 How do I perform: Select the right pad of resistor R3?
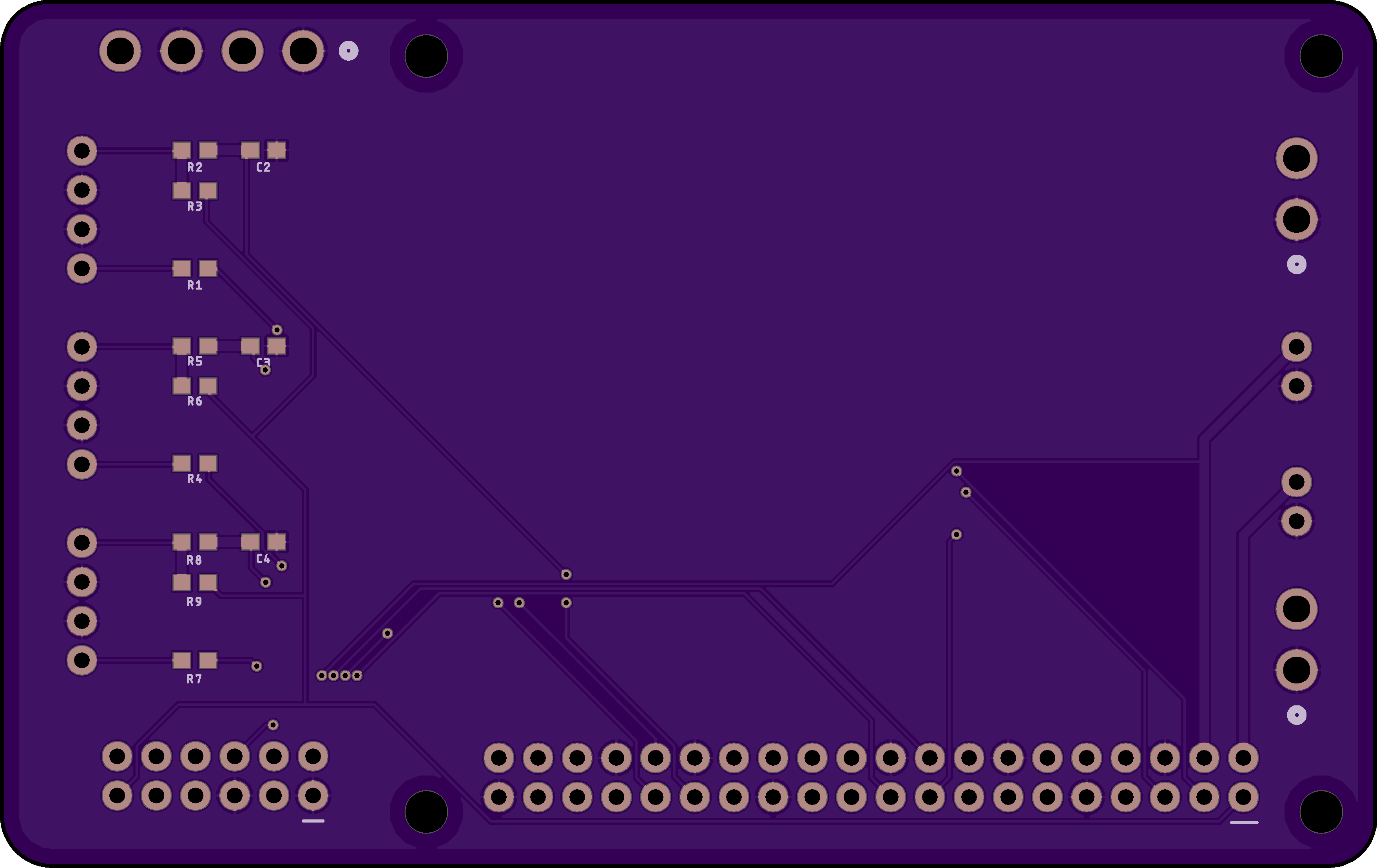pos(208,190)
